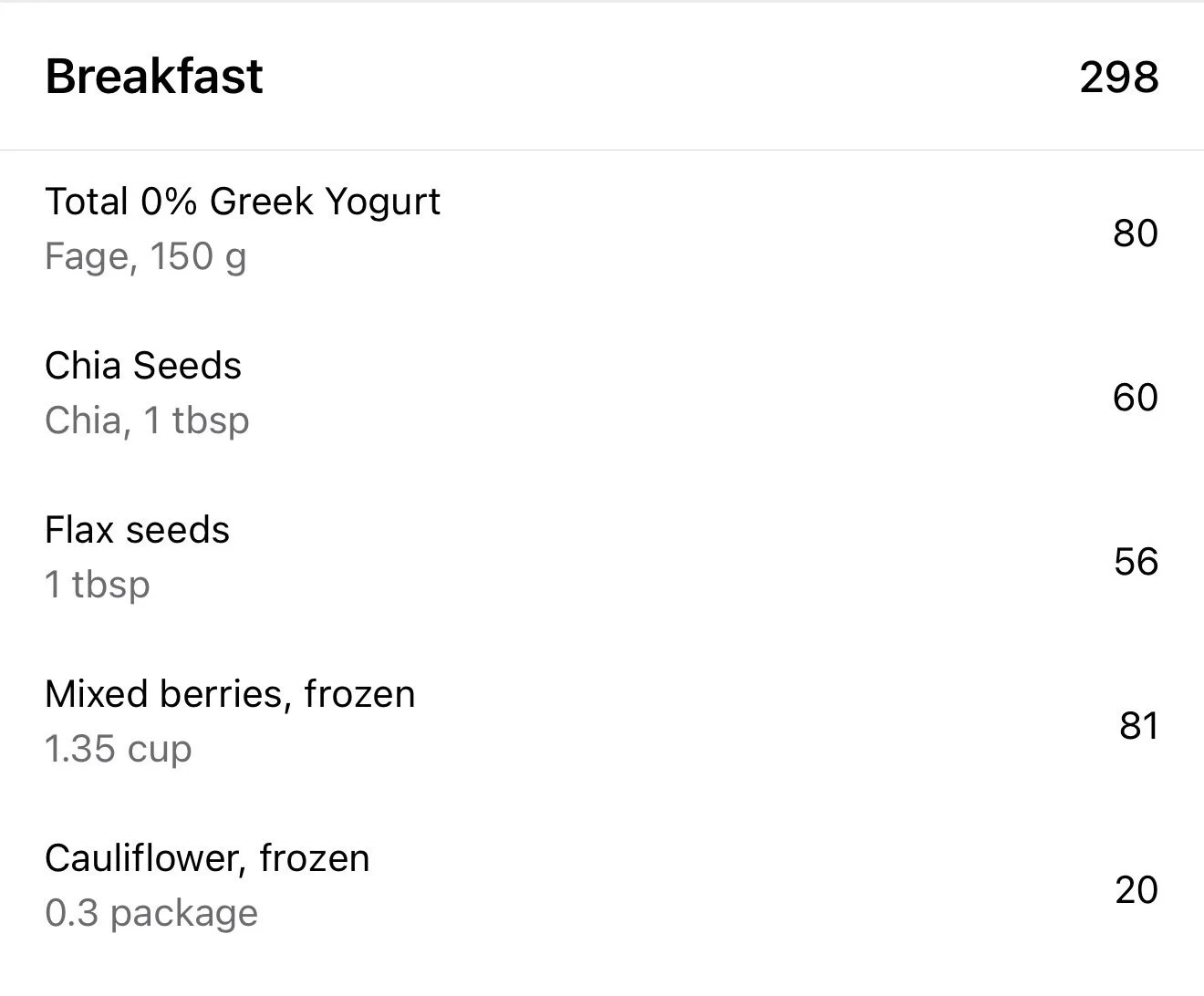
Task: Open the Chia Seeds food entry
Action: point(143,366)
